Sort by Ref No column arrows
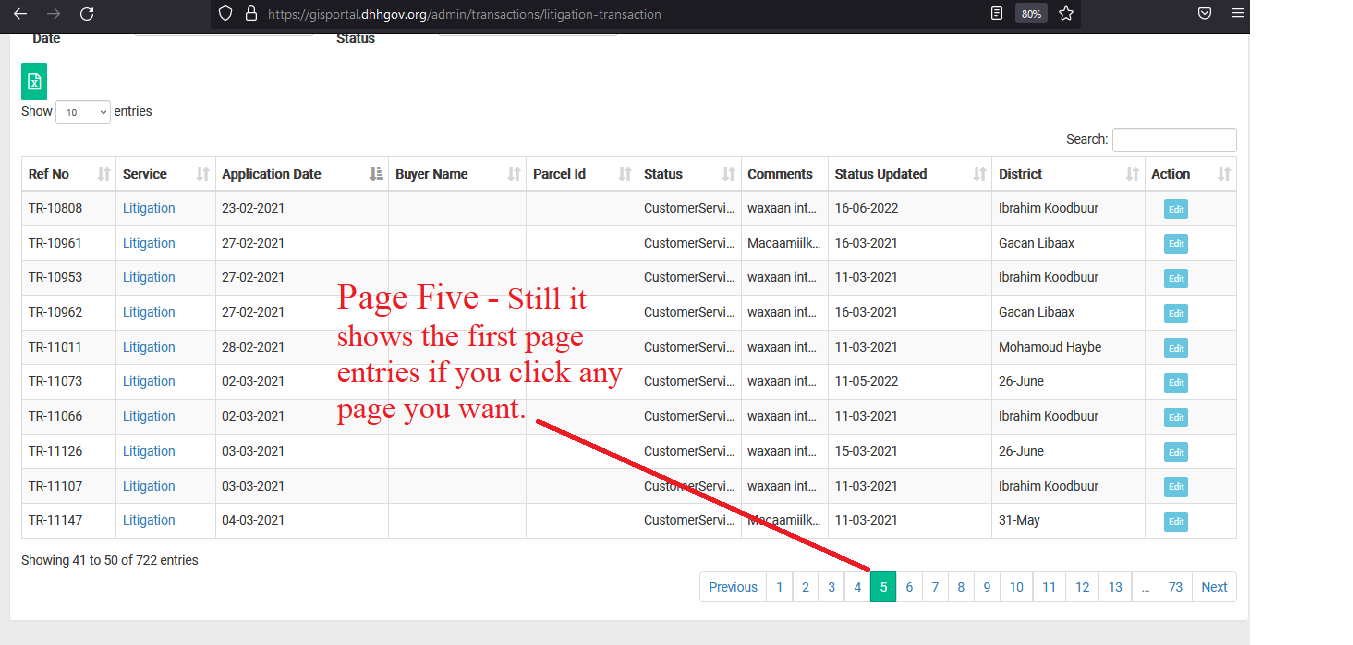 coord(104,174)
